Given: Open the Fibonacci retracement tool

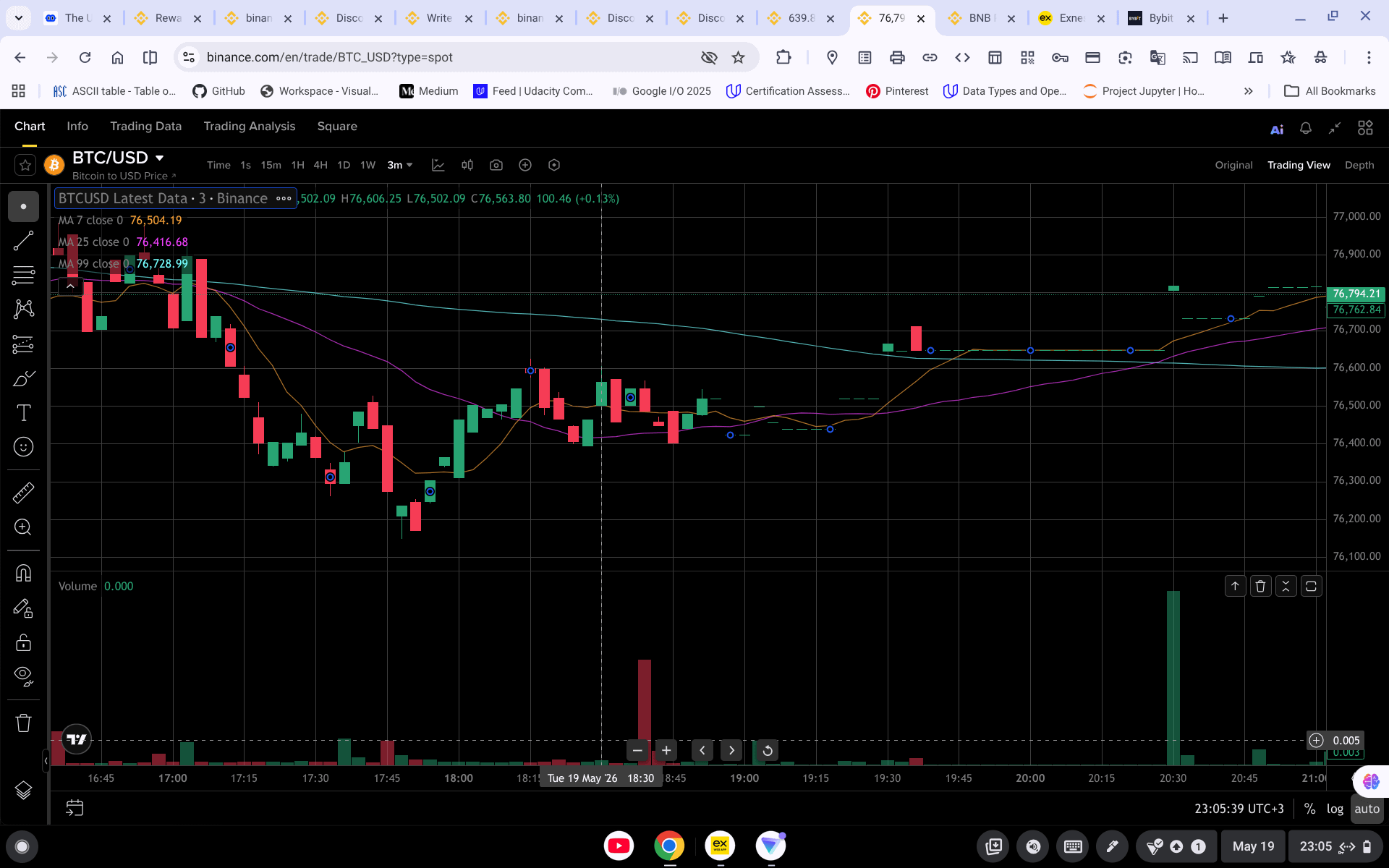Looking at the screenshot, I should pos(23,275).
